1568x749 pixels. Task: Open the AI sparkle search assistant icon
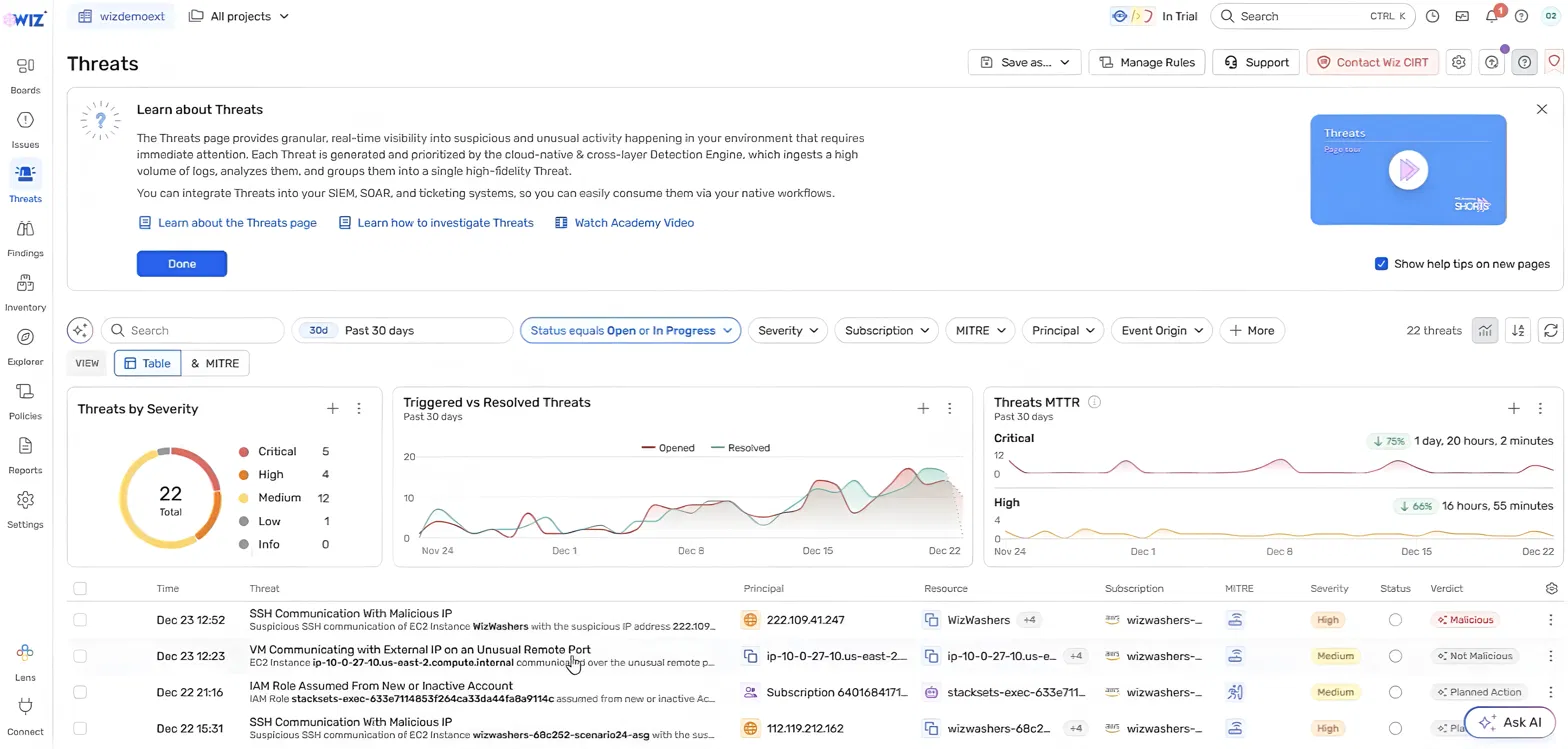pyautogui.click(x=80, y=330)
